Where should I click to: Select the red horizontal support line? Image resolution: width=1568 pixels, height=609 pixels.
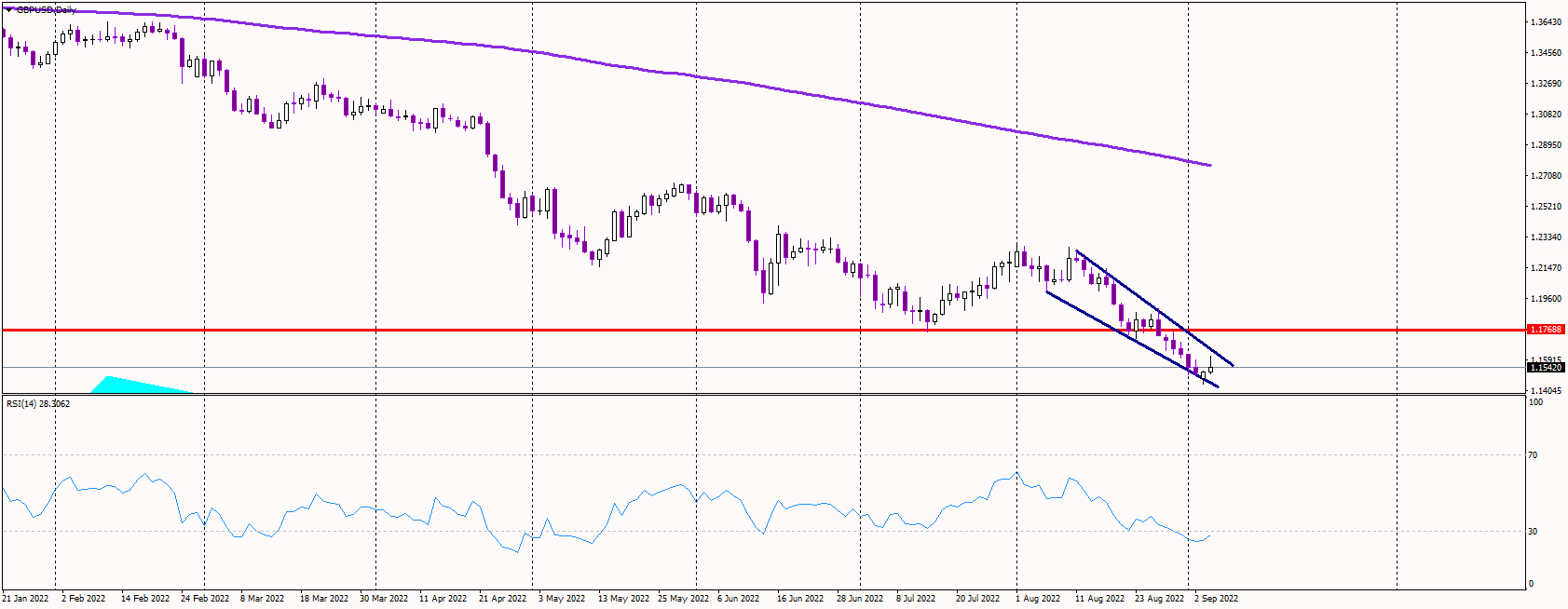764,330
